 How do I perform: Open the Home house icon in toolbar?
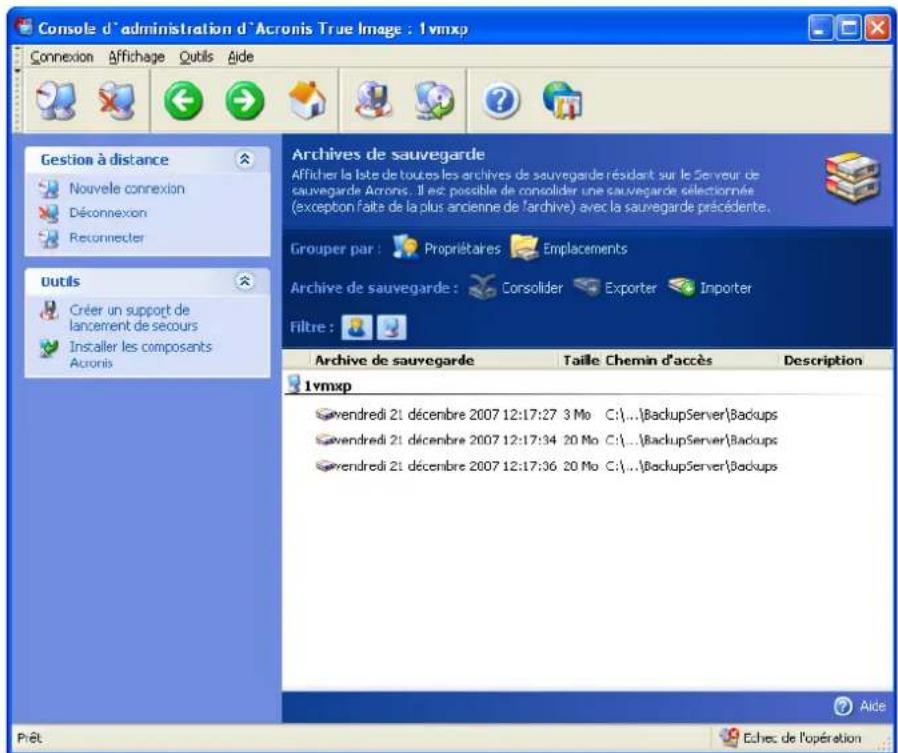[307, 100]
